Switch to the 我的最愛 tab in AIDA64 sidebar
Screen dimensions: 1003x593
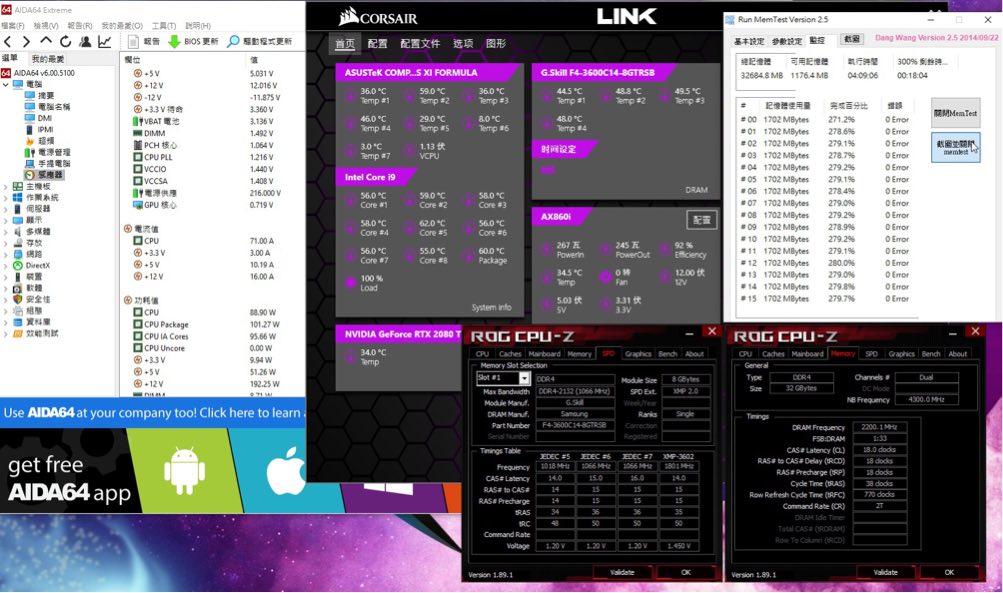click(48, 59)
